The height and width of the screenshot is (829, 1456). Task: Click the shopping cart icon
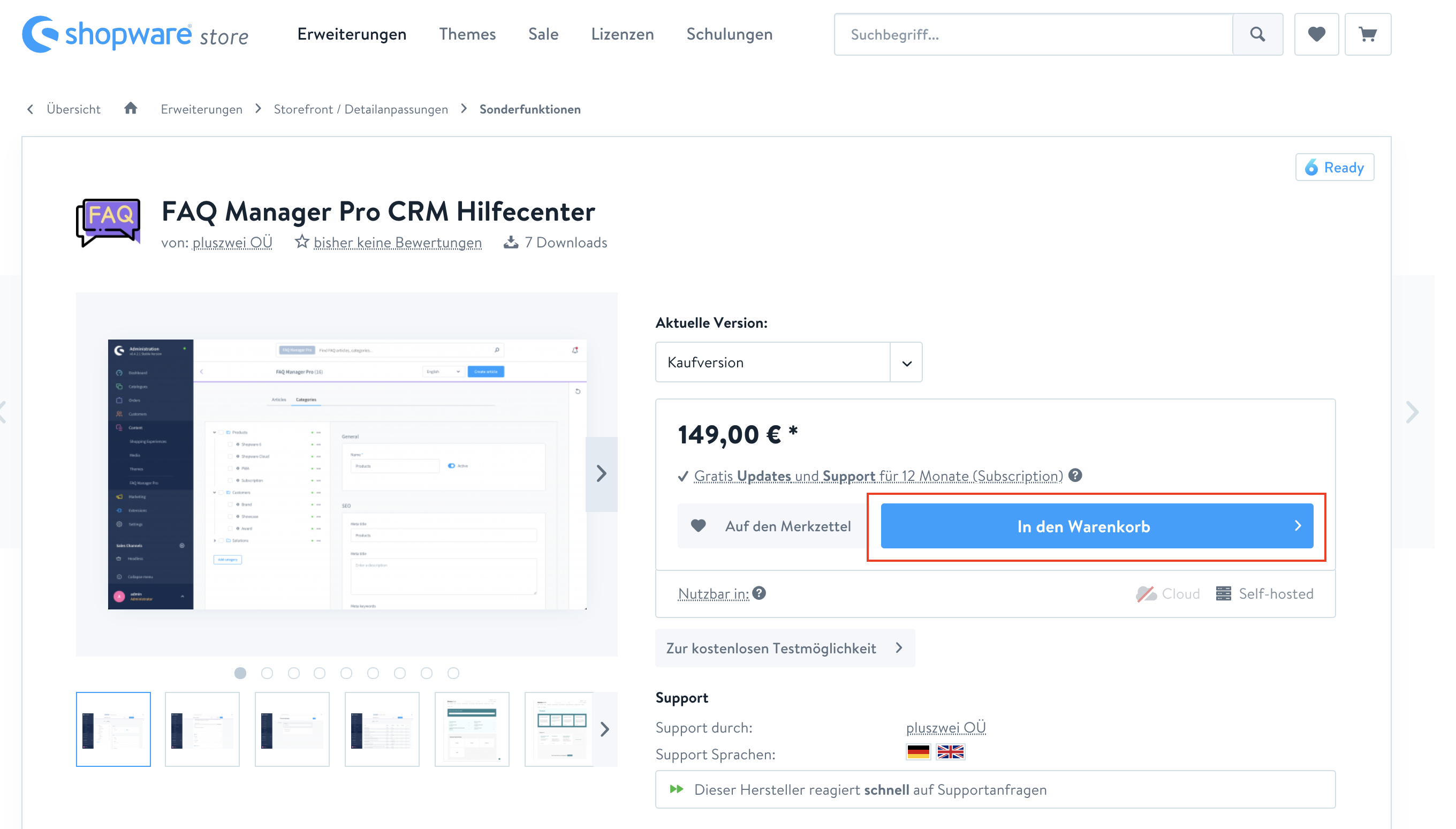(x=1368, y=35)
